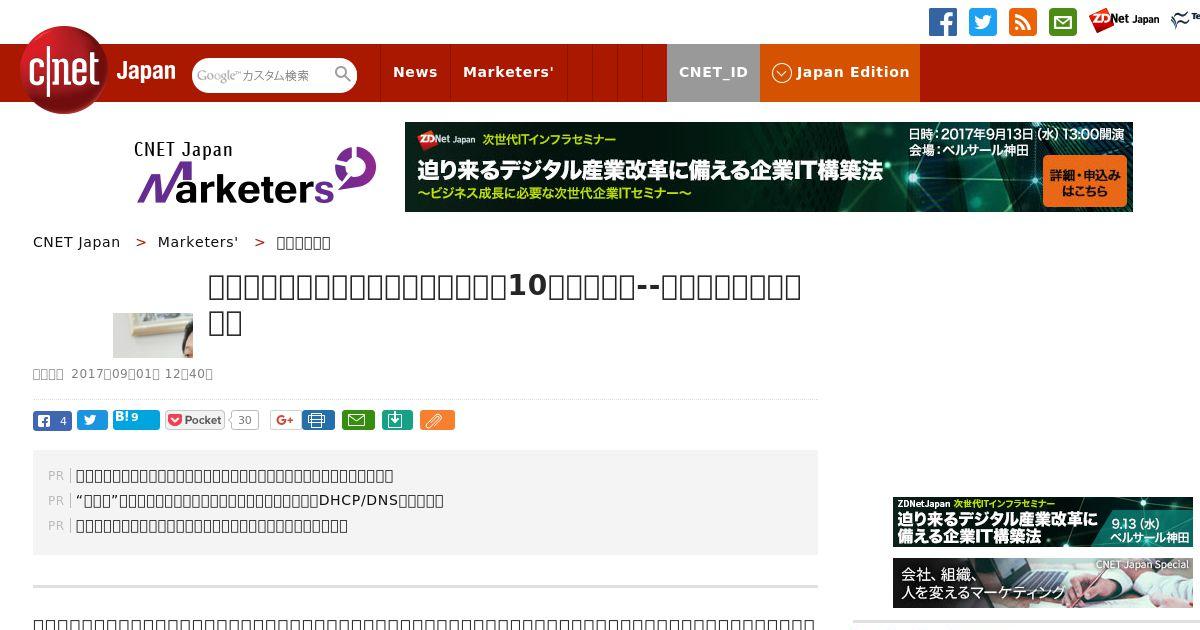Open the News menu

click(415, 72)
